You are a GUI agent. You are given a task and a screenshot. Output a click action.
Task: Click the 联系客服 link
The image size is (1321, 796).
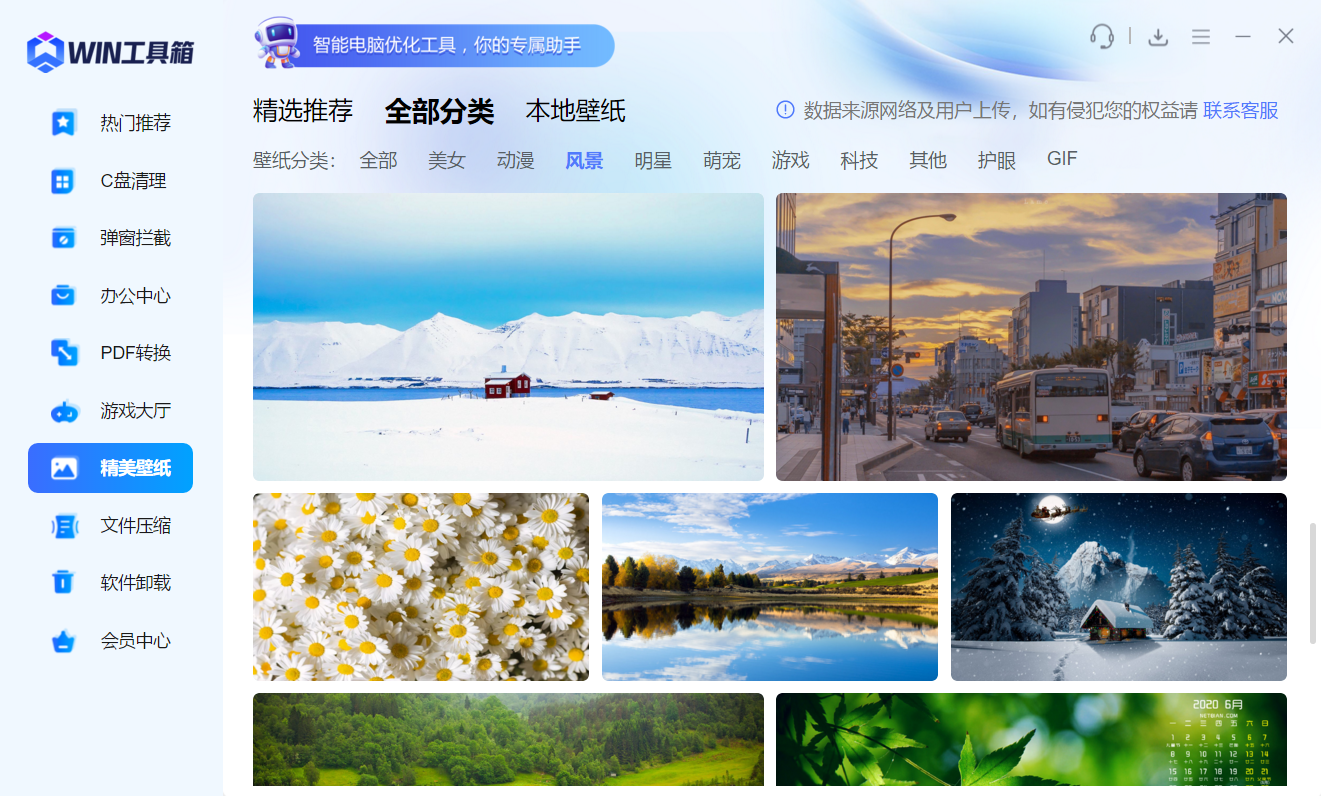(x=1240, y=111)
